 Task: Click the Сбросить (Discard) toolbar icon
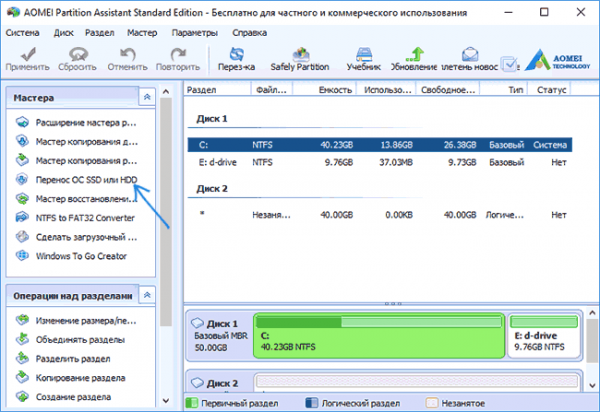pyautogui.click(x=78, y=54)
